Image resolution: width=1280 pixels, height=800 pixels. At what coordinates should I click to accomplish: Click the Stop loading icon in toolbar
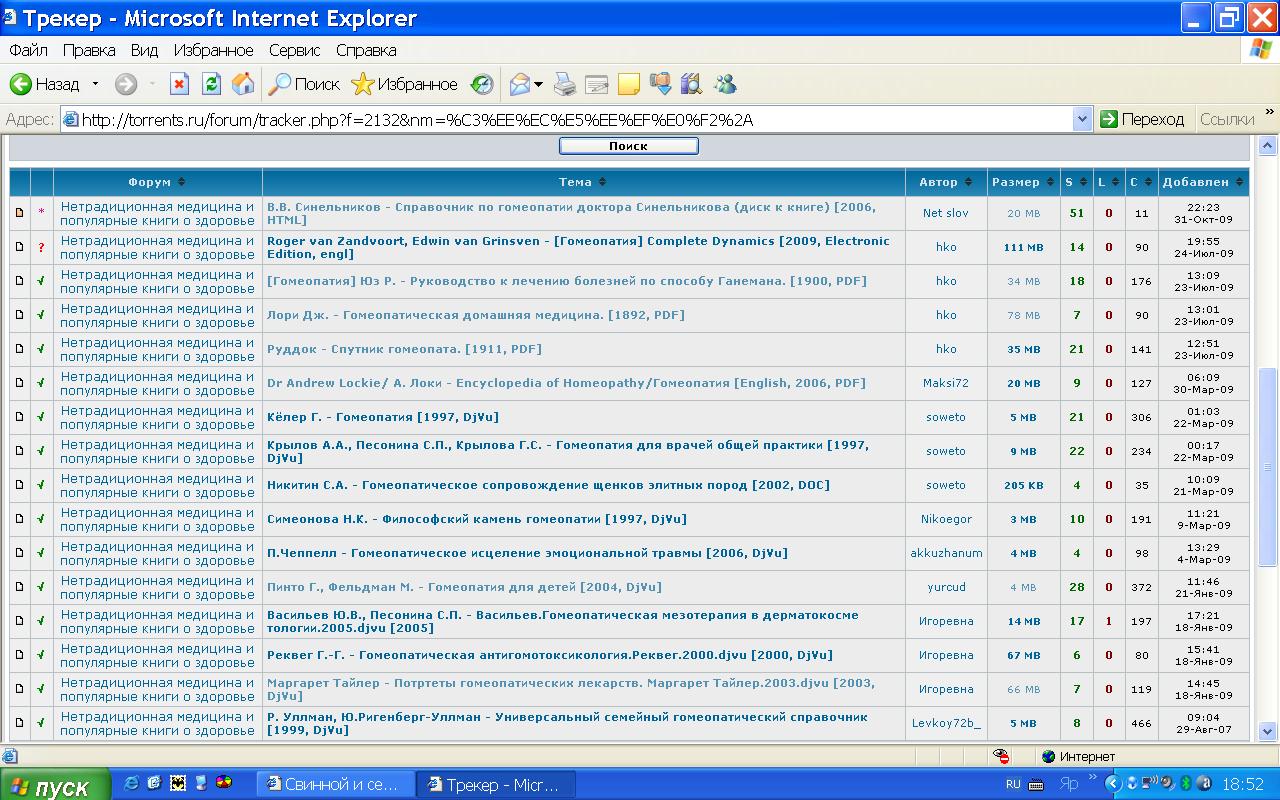coord(179,84)
